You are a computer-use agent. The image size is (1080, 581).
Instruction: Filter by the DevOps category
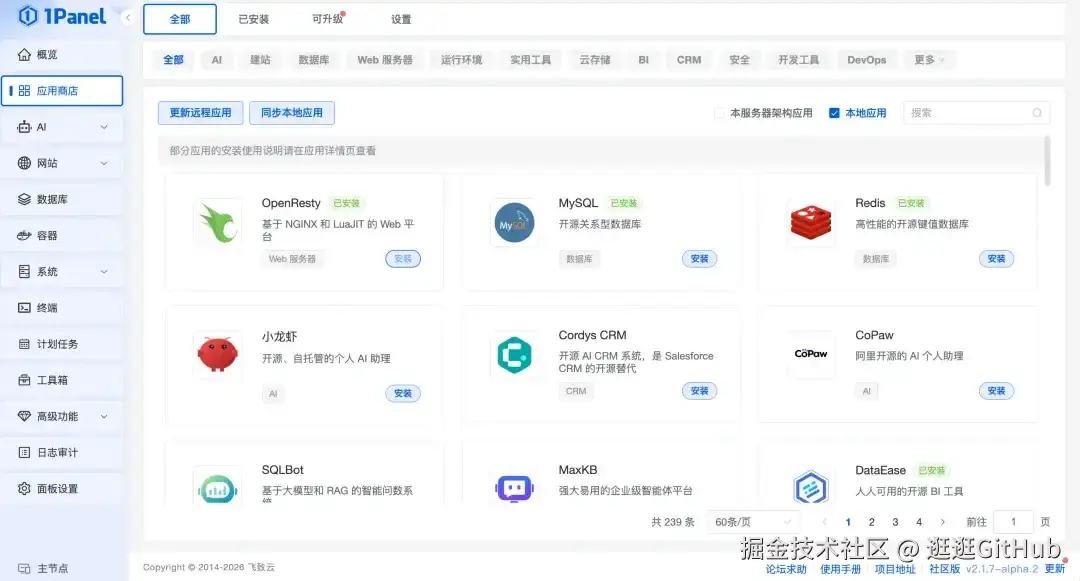click(866, 60)
